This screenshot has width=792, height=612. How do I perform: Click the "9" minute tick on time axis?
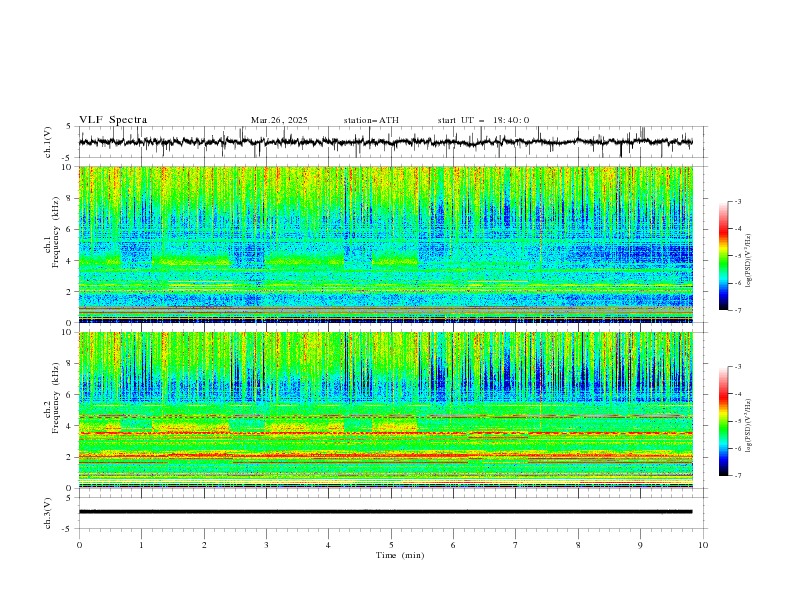point(640,545)
